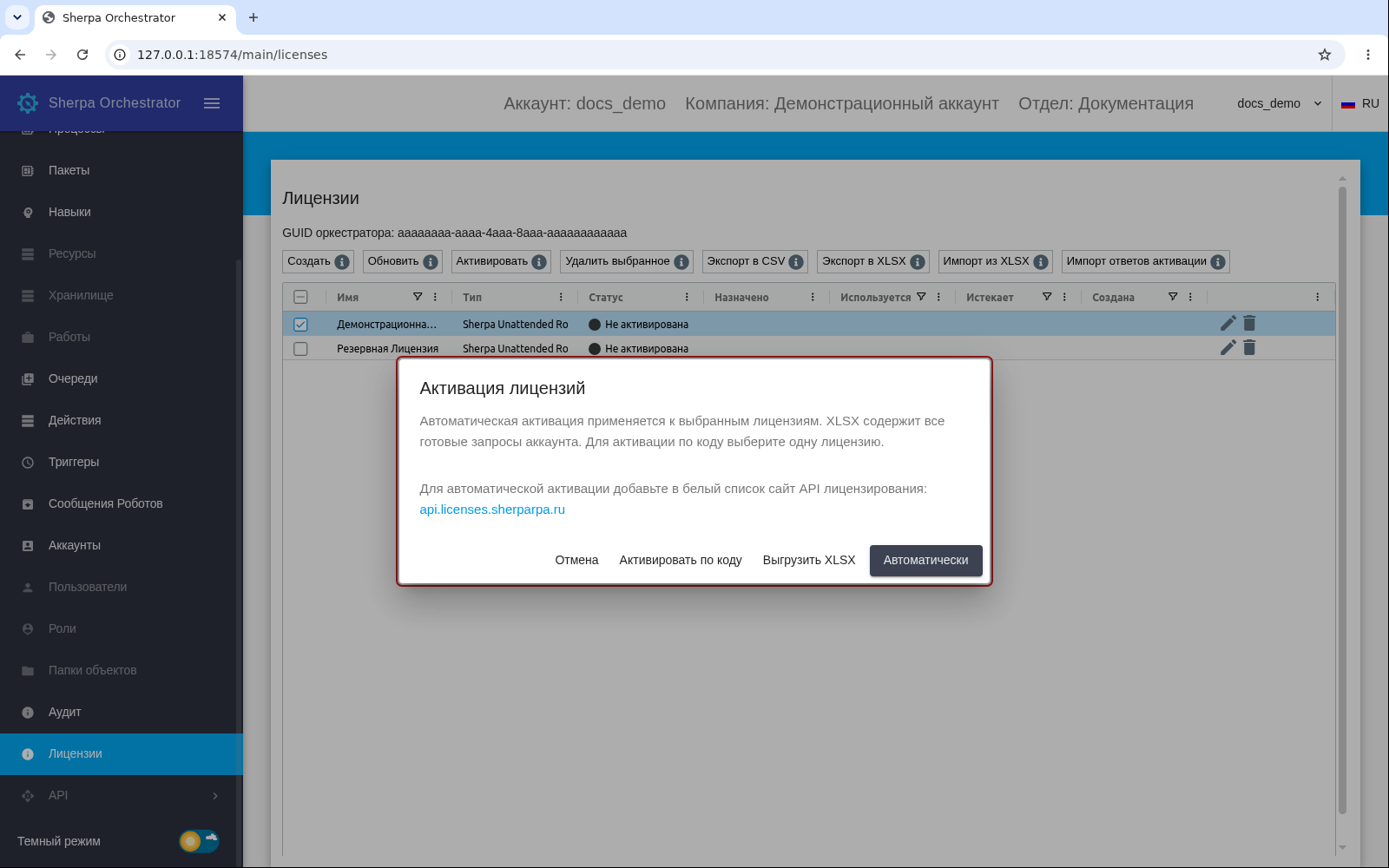This screenshot has width=1389, height=868.
Task: Edit the Демонстрационна… license with the pencil icon
Action: pos(1228,324)
